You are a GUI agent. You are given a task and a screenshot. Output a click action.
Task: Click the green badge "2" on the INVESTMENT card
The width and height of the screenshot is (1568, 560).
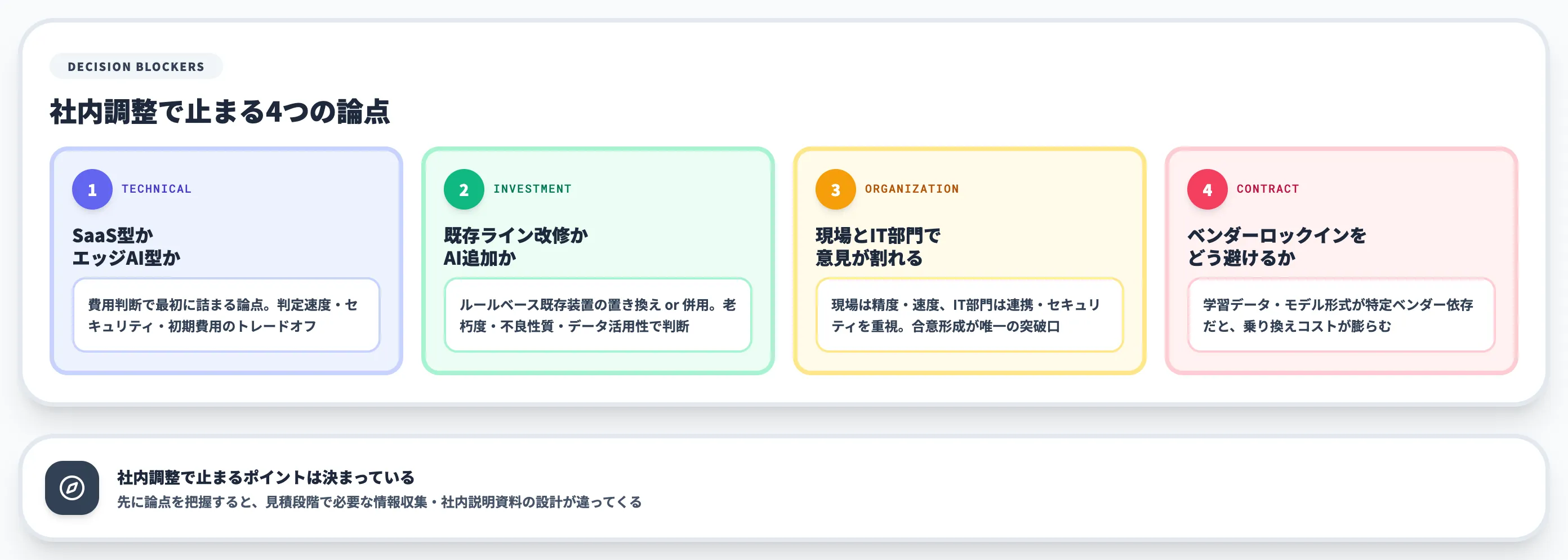[x=464, y=189]
